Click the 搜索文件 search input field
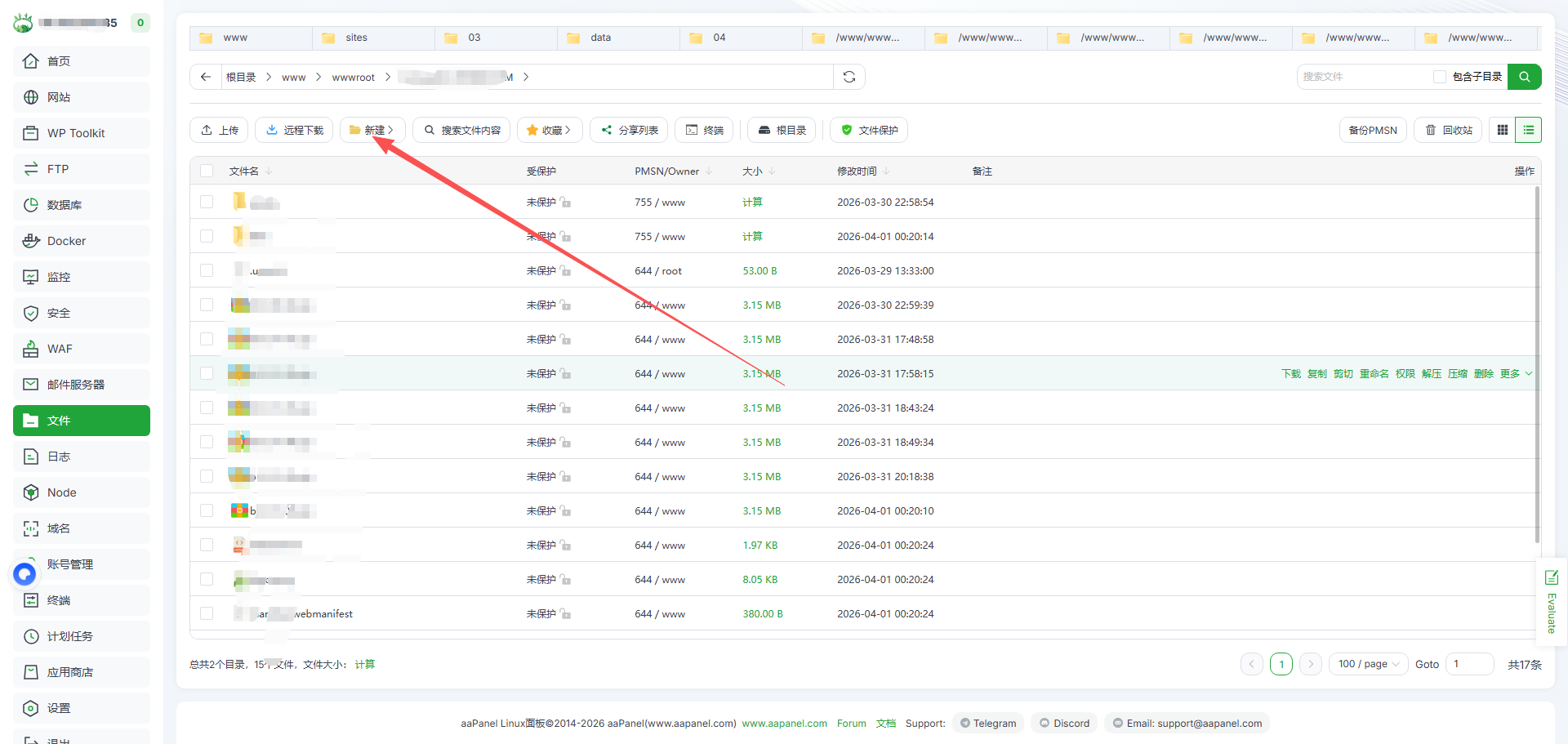The image size is (1568, 744). (x=1362, y=77)
